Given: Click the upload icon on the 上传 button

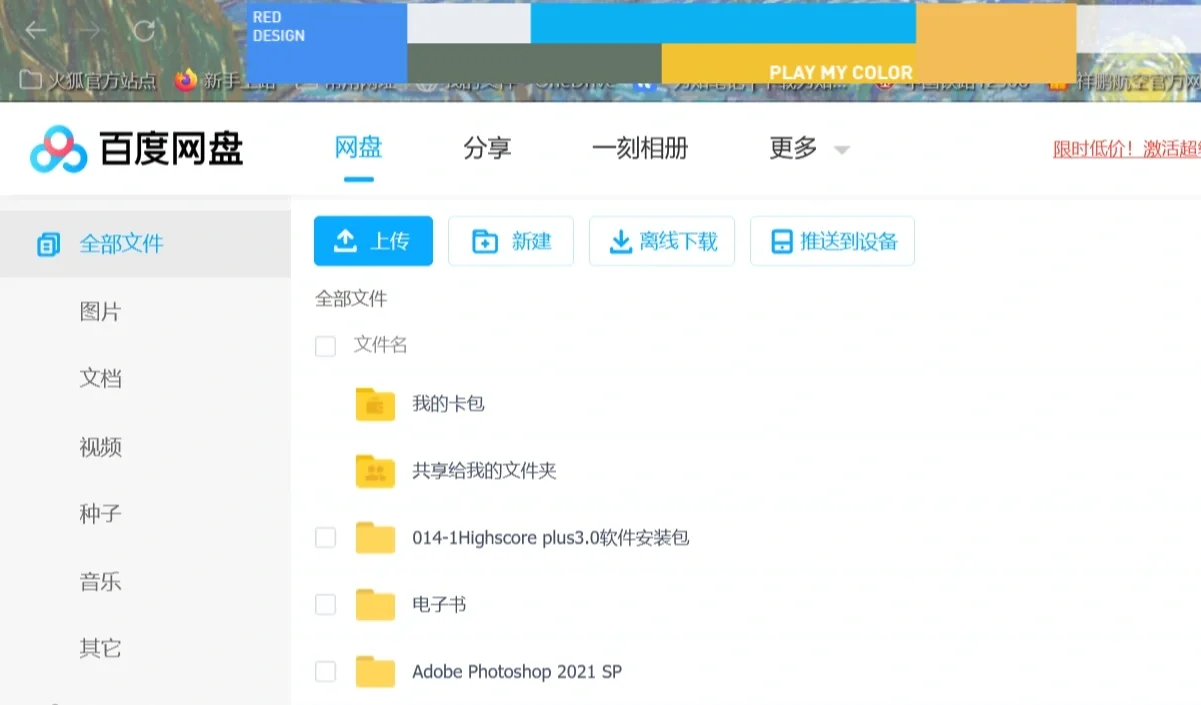Looking at the screenshot, I should (345, 240).
